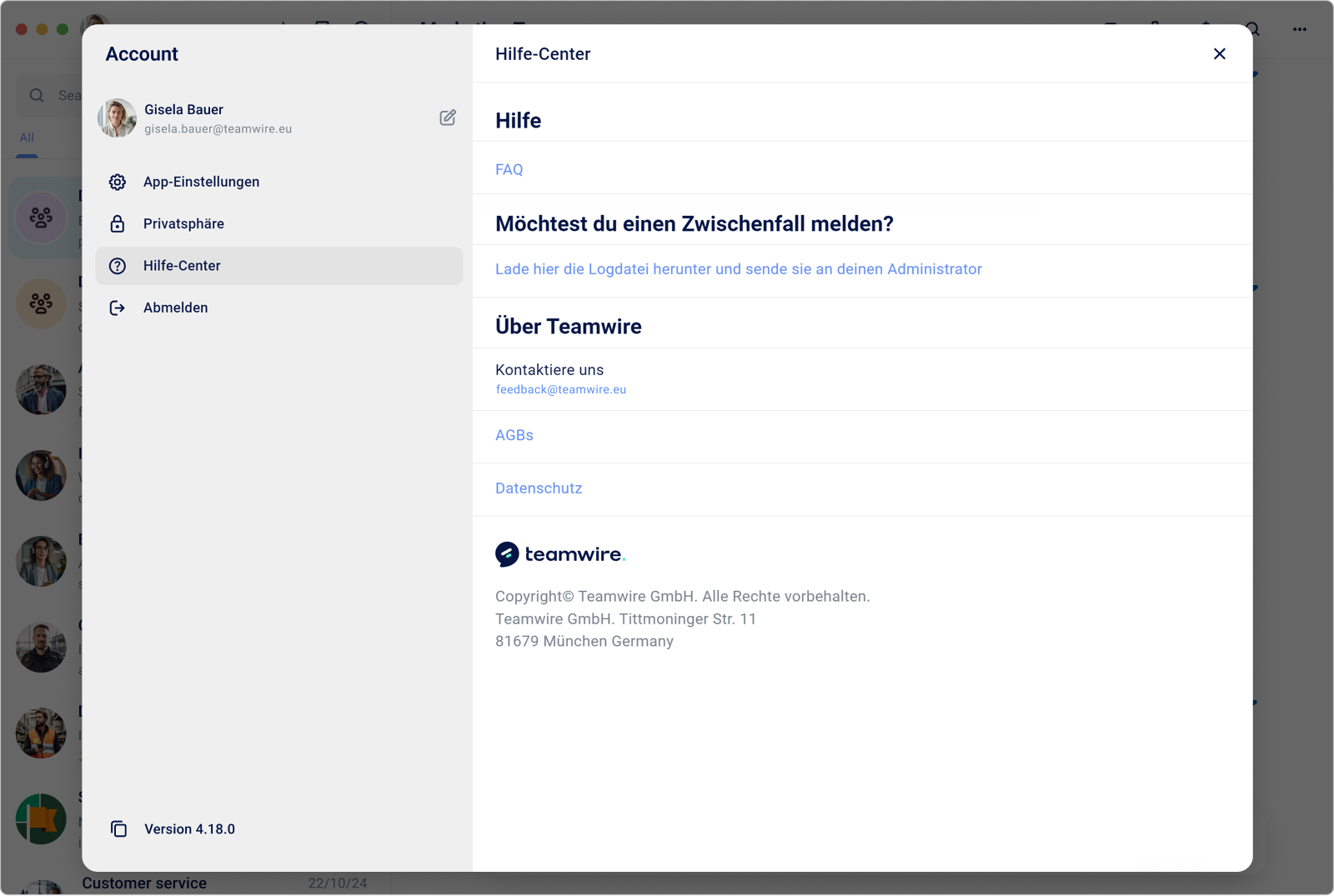The width and height of the screenshot is (1334, 896).
Task: Open App-Einstellungen in account menu
Action: [279, 182]
